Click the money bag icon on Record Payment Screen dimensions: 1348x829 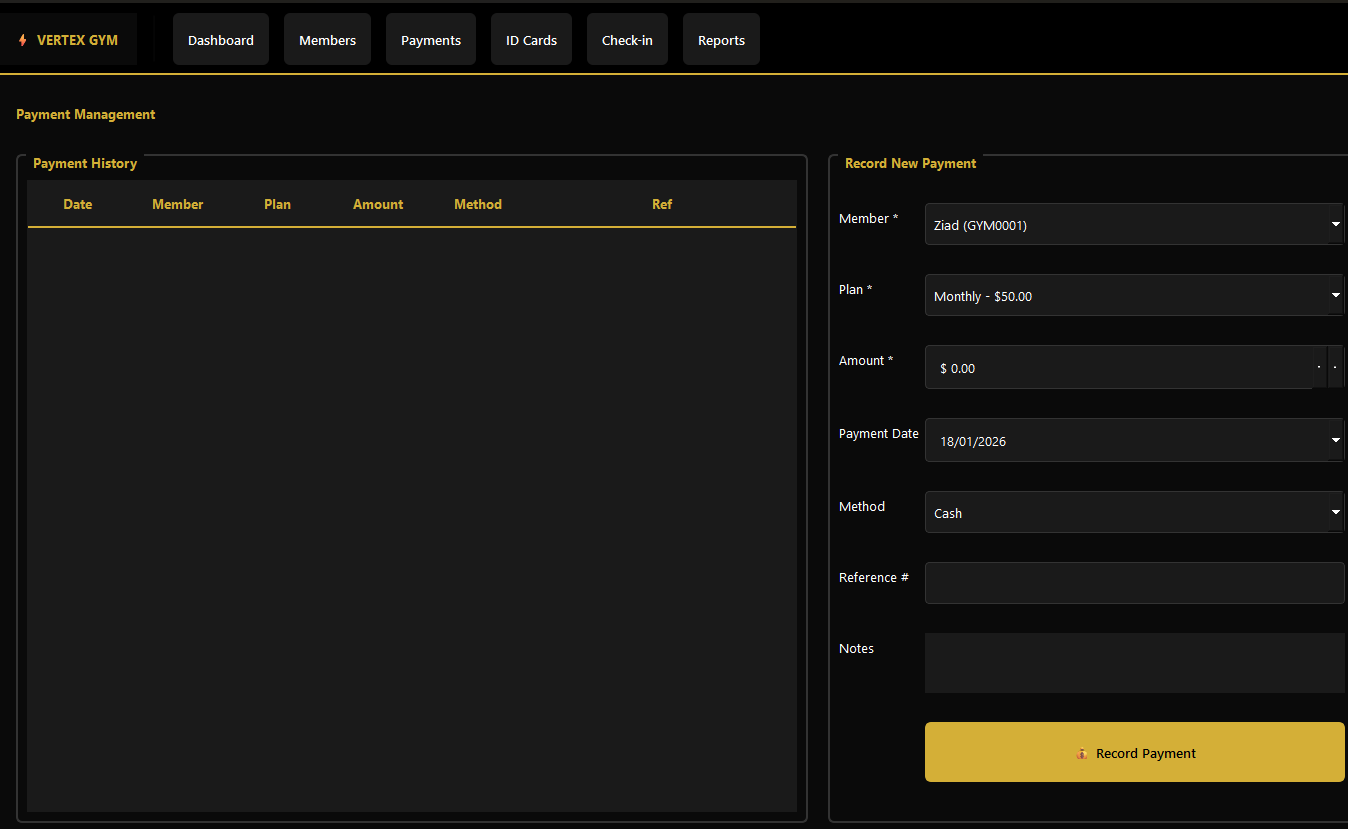[x=1082, y=754]
